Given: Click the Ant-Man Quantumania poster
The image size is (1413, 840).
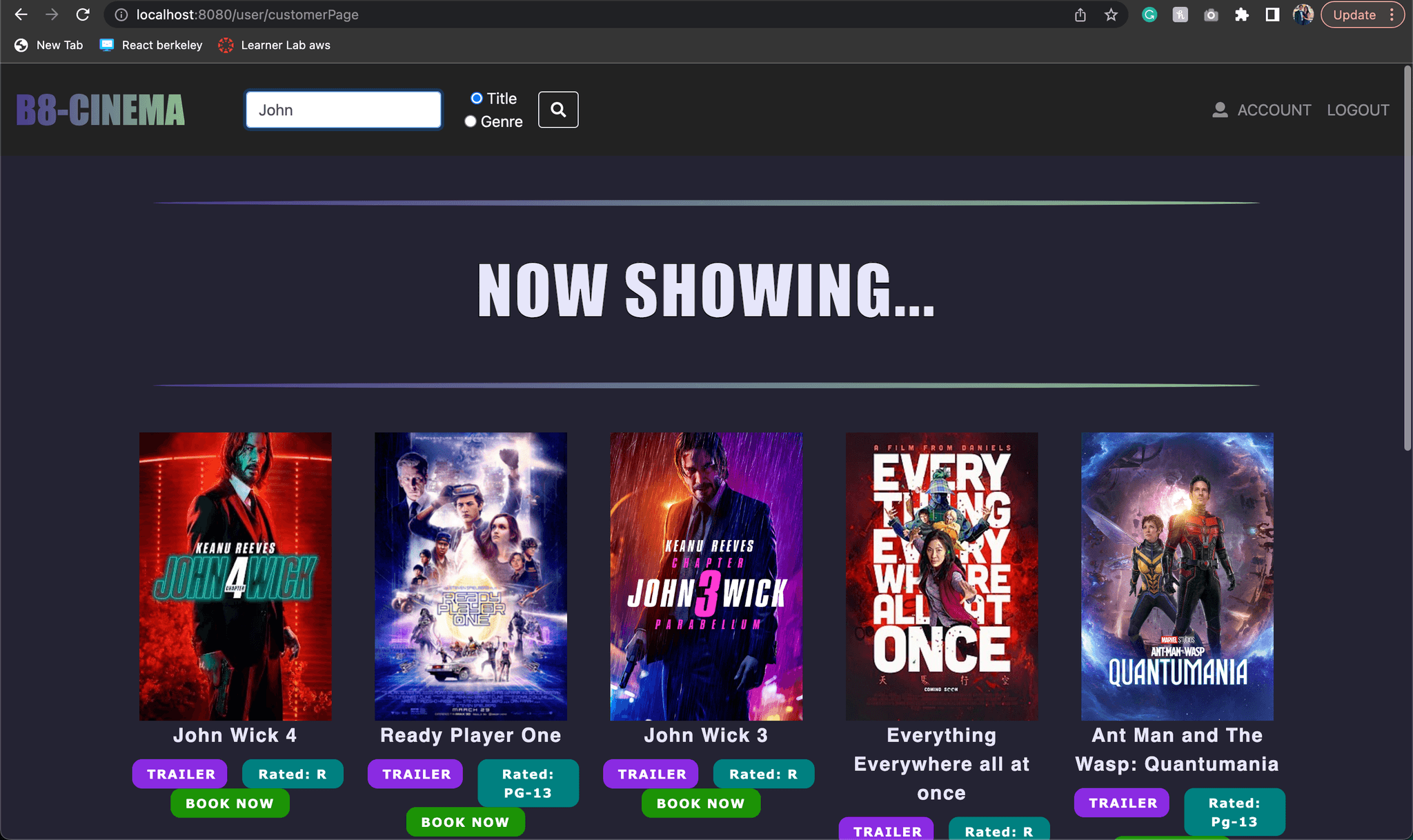Looking at the screenshot, I should click(x=1177, y=577).
